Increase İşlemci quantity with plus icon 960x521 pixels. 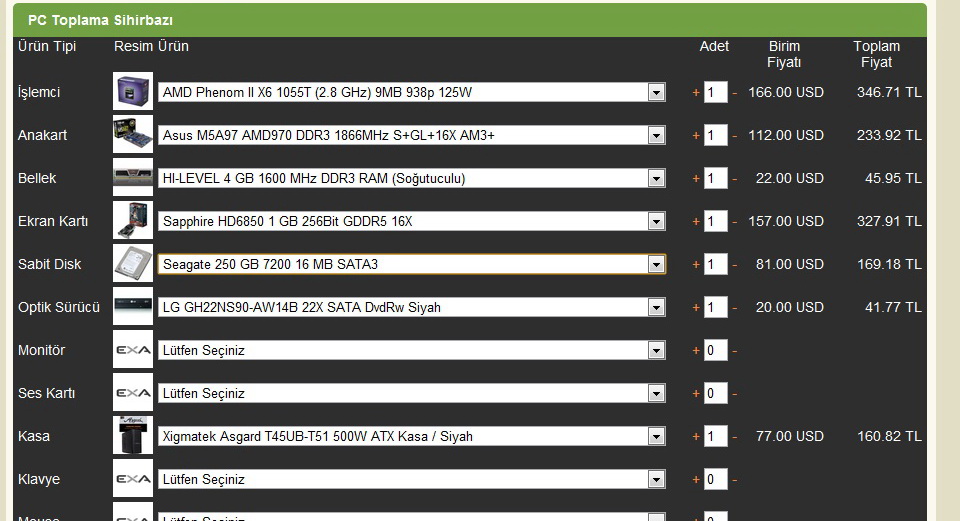[696, 93]
